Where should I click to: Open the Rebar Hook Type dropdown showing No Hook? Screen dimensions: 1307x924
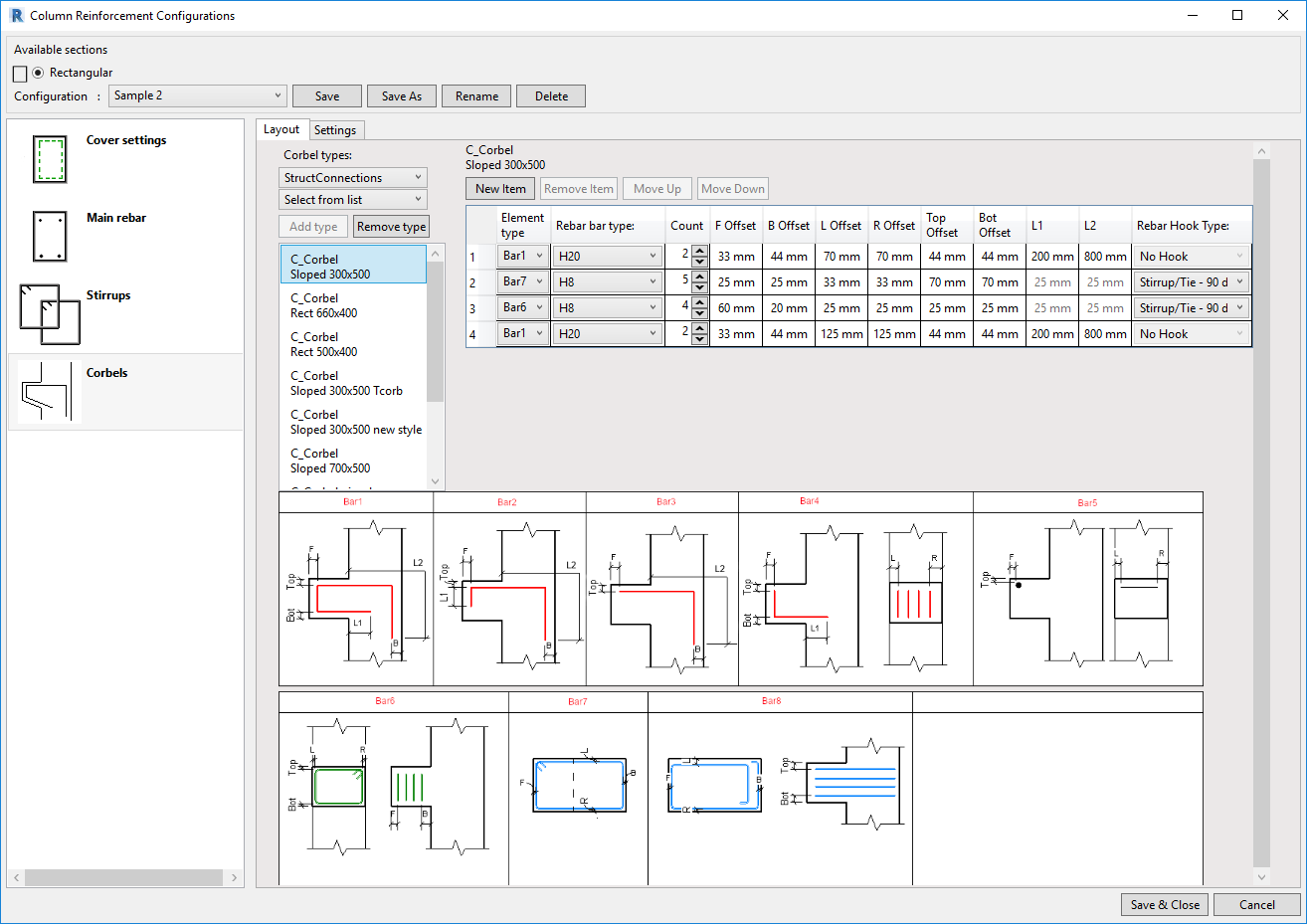[x=1191, y=256]
